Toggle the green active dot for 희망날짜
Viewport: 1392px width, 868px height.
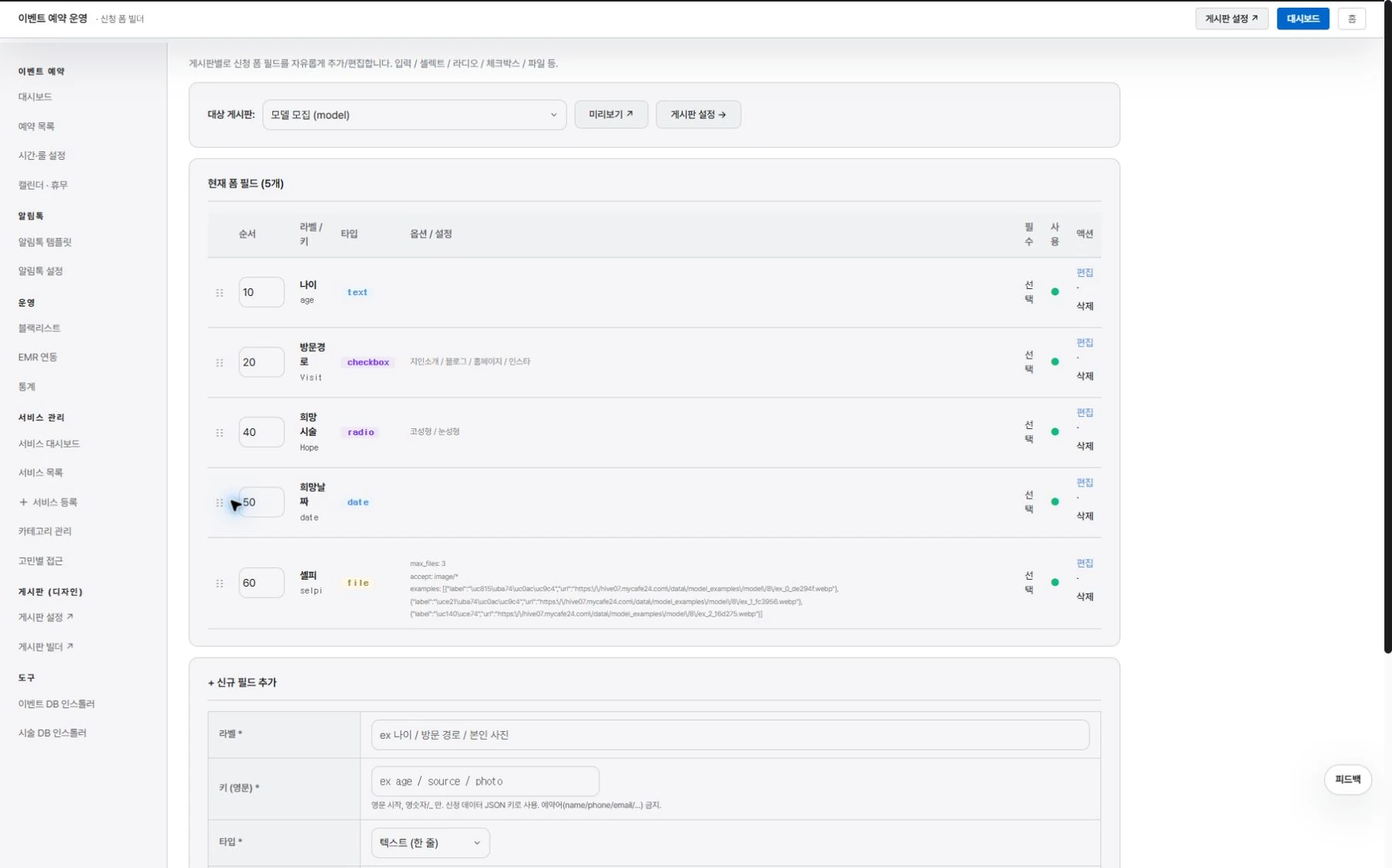pyautogui.click(x=1055, y=502)
